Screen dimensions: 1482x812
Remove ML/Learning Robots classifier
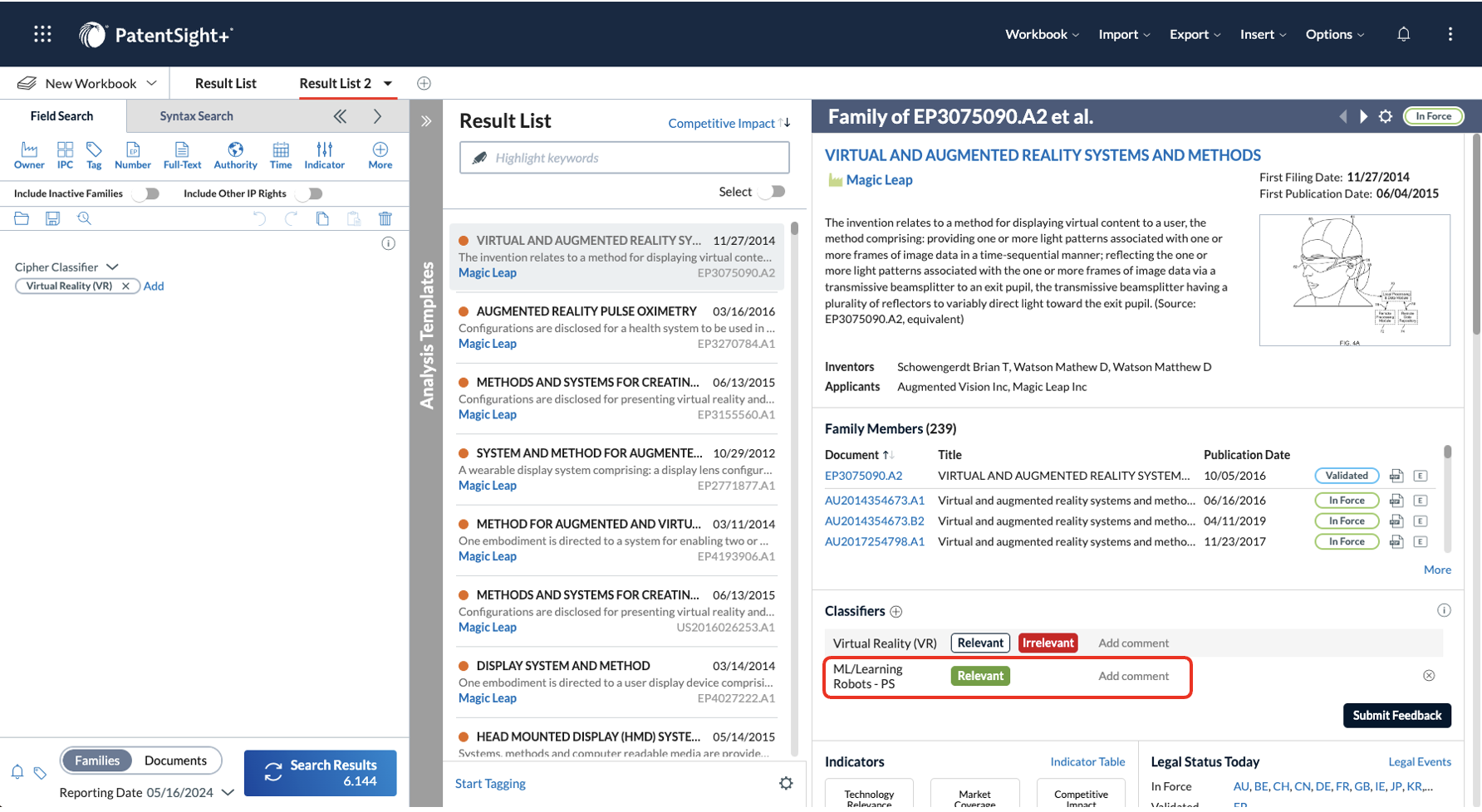point(1429,675)
